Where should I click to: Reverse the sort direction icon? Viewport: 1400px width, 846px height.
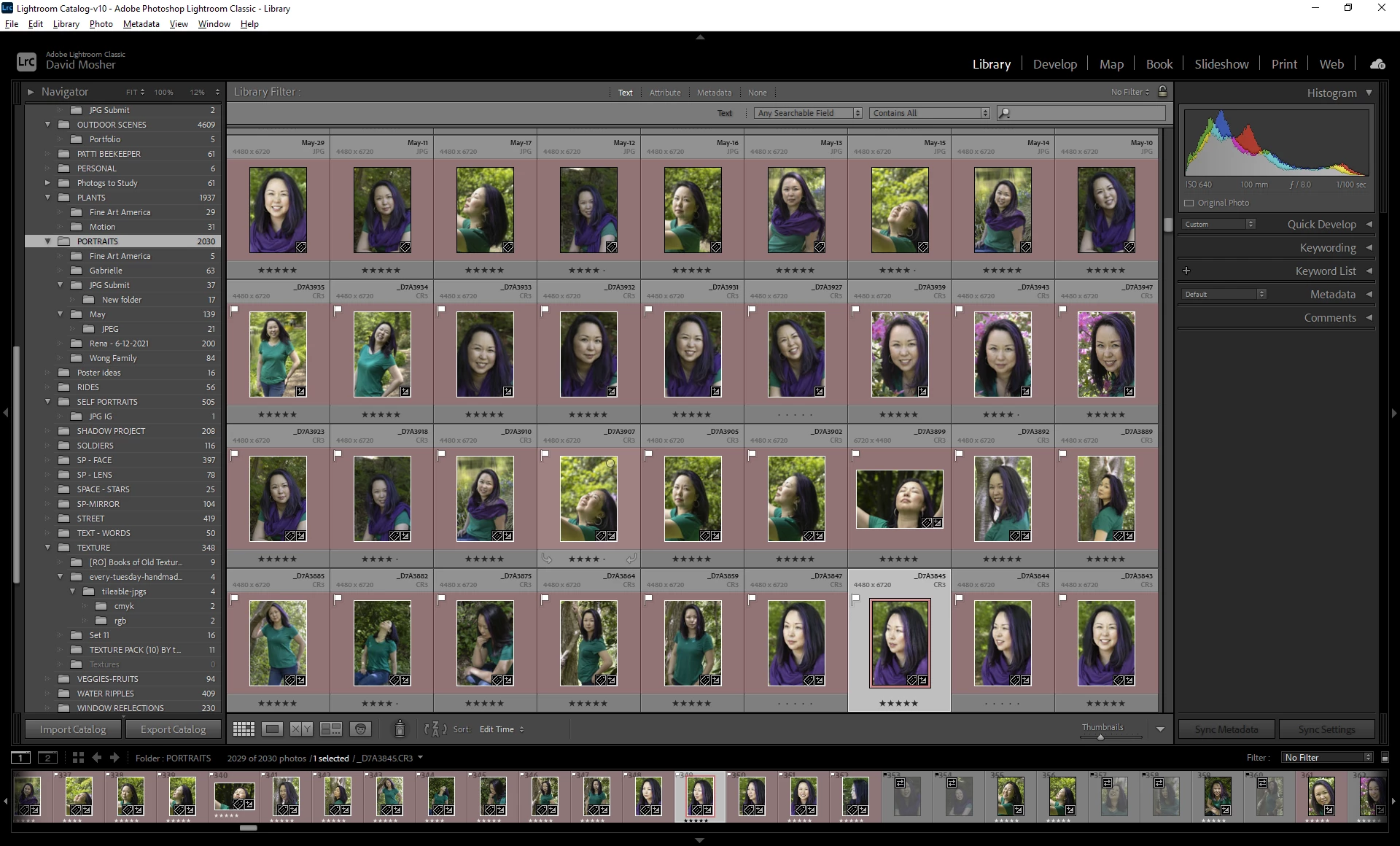tap(435, 729)
